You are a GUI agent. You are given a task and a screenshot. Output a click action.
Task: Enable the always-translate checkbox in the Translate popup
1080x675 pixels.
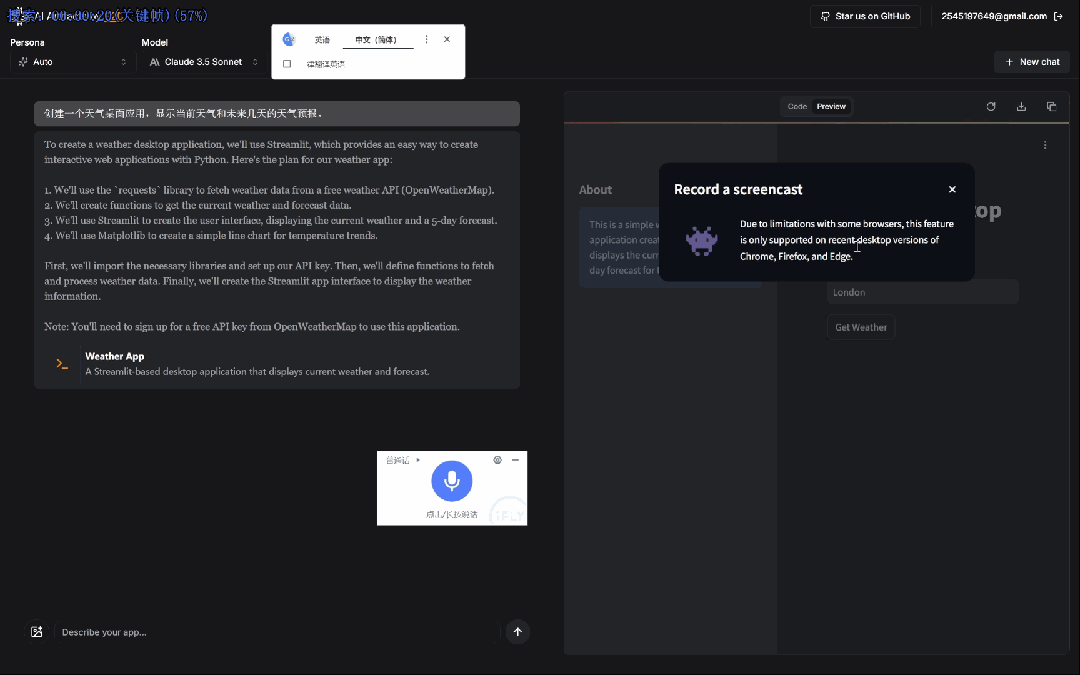(x=287, y=63)
